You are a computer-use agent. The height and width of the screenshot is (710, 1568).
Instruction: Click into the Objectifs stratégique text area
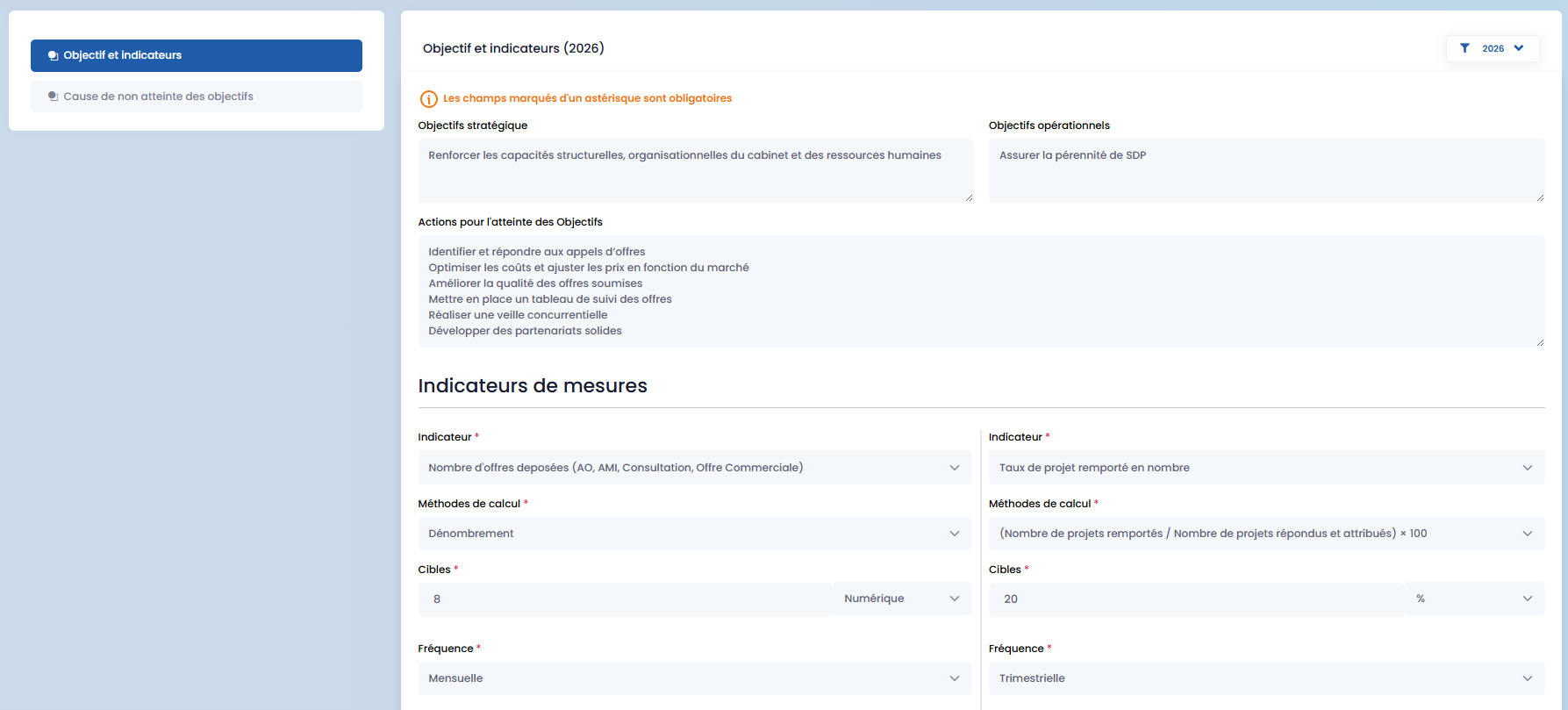[x=695, y=170]
